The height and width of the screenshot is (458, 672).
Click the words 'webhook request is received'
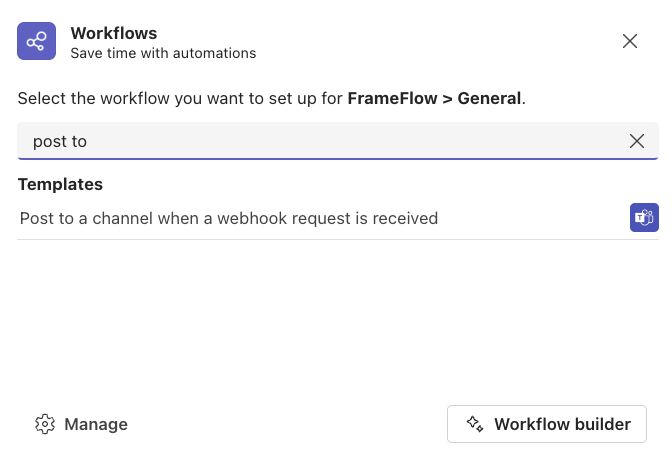[327, 219]
